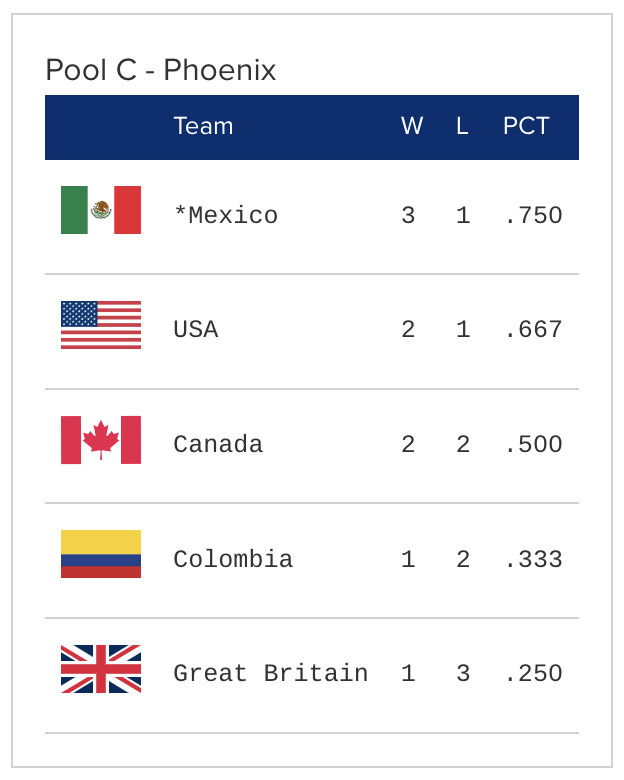Select the *Mexico team name

(x=225, y=215)
